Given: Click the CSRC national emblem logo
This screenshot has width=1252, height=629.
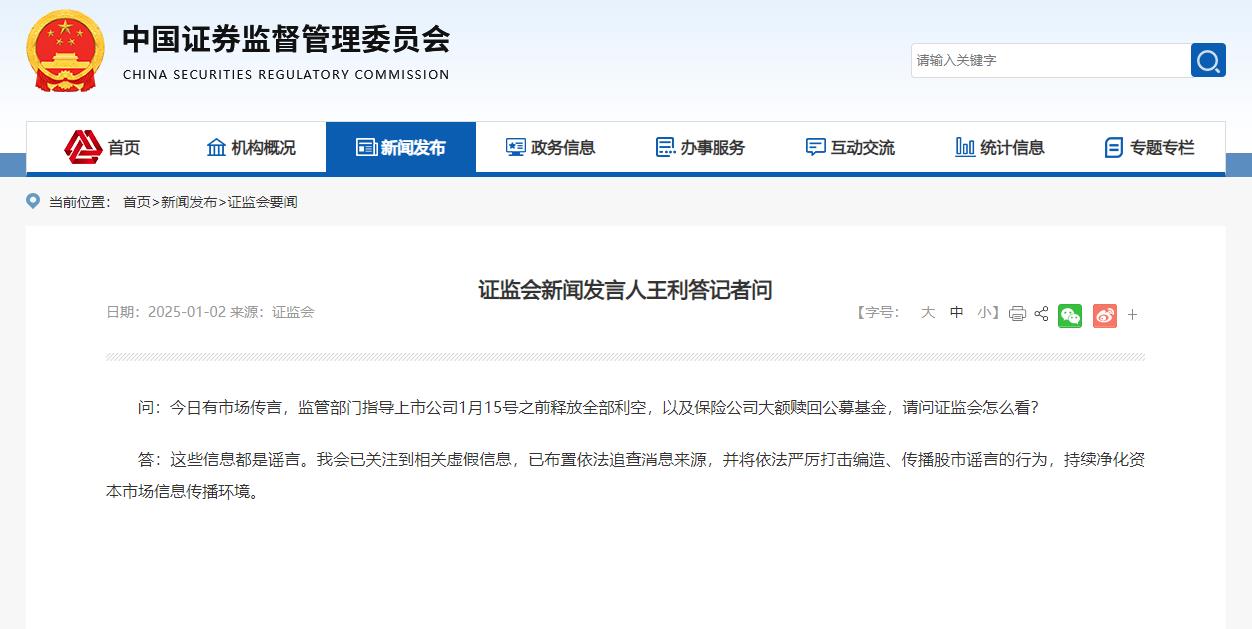Looking at the screenshot, I should [x=65, y=51].
